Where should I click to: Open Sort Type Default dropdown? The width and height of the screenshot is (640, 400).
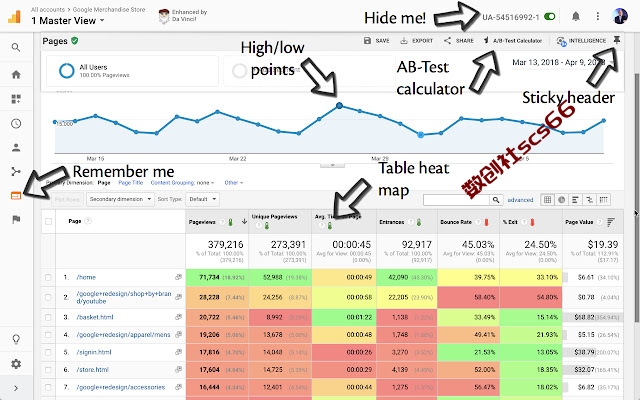click(202, 199)
